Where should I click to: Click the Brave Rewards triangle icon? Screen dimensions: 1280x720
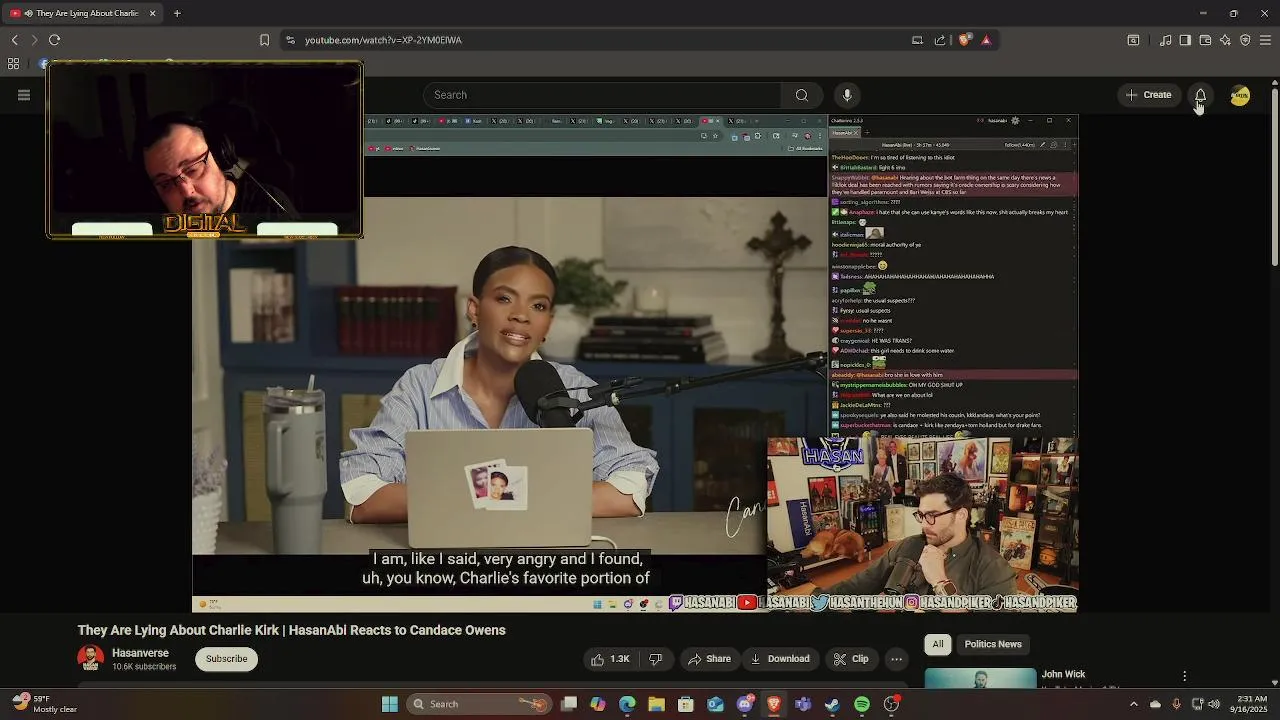point(986,40)
